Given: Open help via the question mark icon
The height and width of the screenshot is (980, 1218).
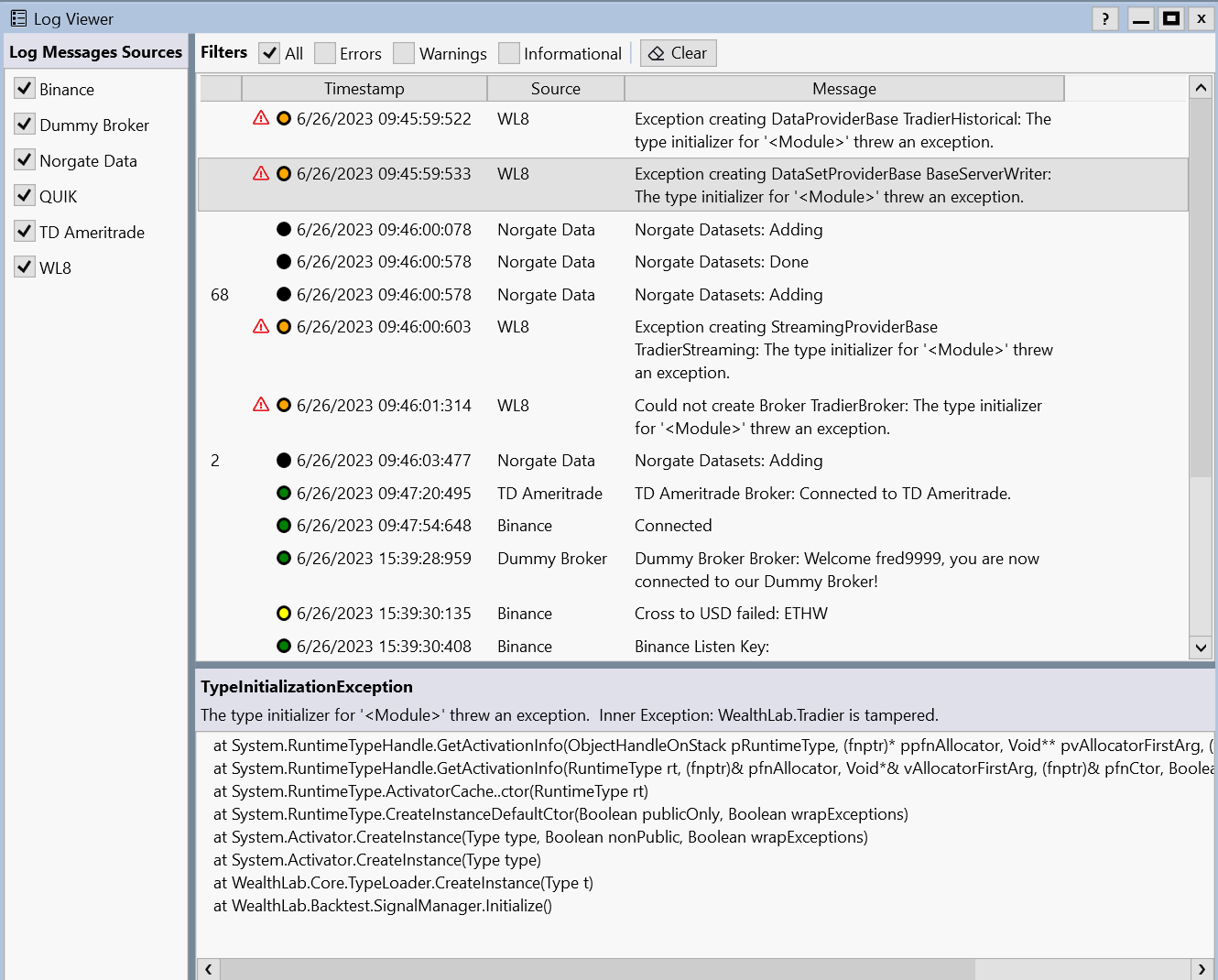Looking at the screenshot, I should (x=1104, y=18).
